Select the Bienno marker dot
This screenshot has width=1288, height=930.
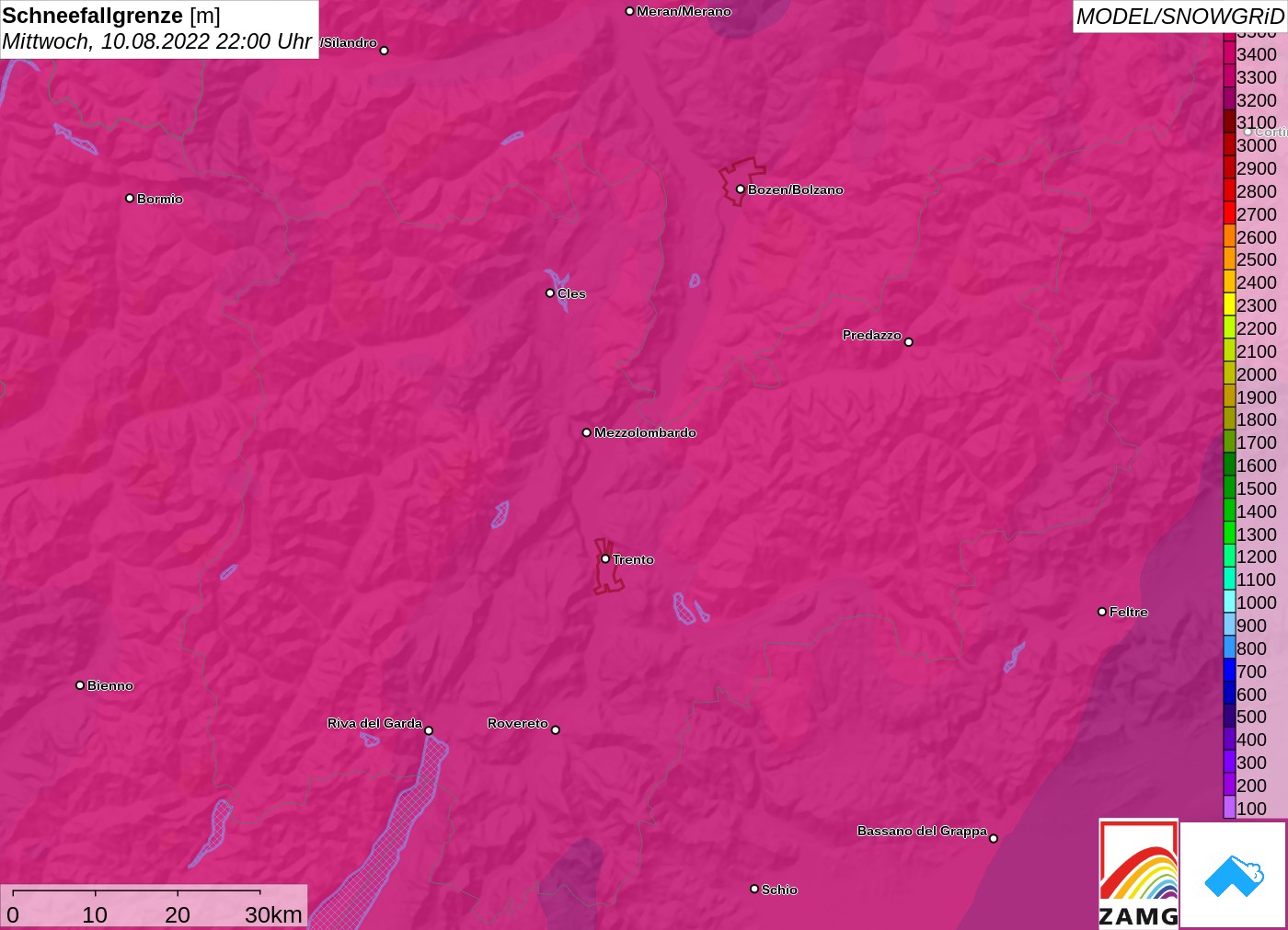point(80,685)
